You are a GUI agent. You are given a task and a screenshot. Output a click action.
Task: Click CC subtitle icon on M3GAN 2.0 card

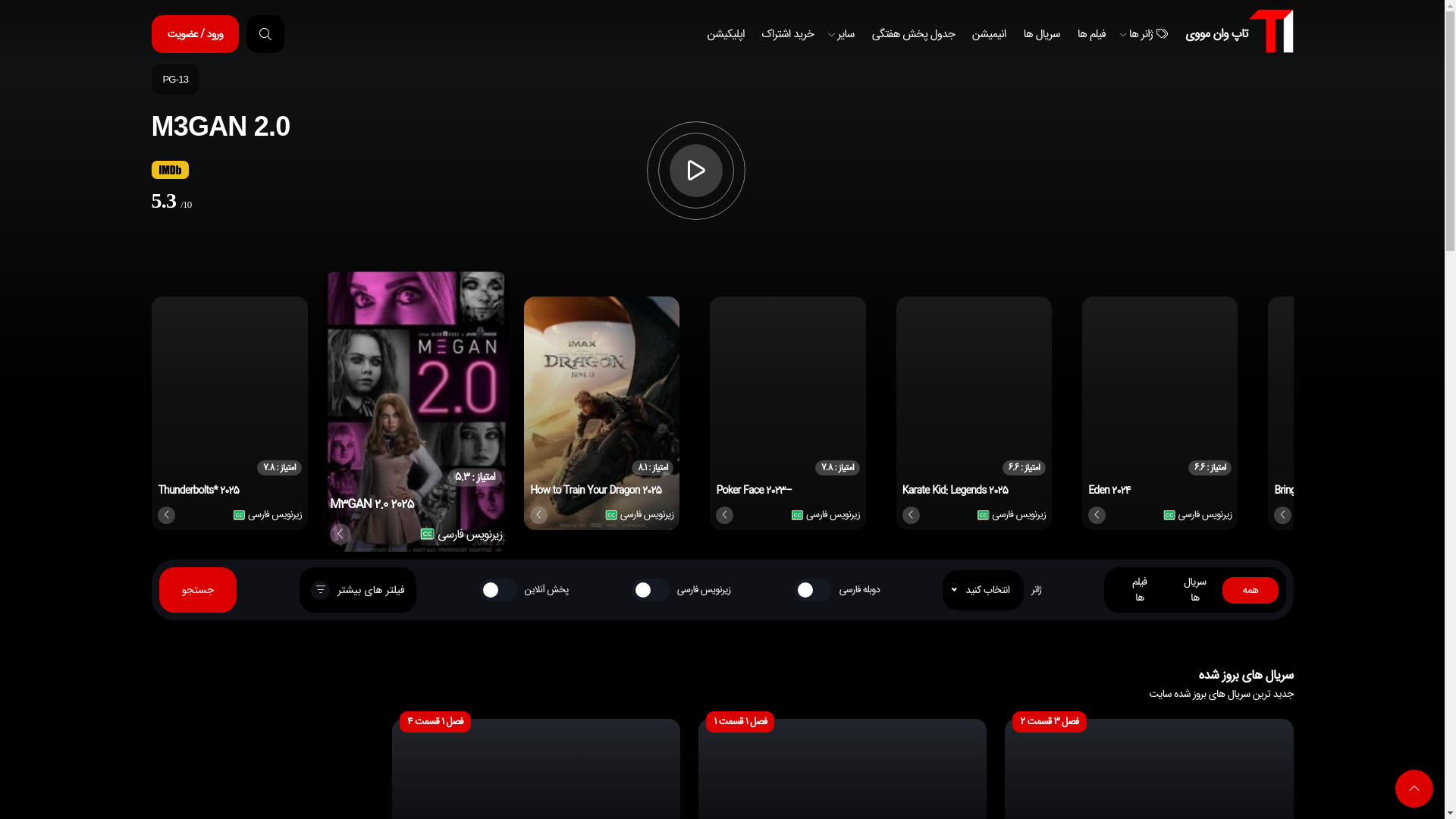pyautogui.click(x=428, y=534)
